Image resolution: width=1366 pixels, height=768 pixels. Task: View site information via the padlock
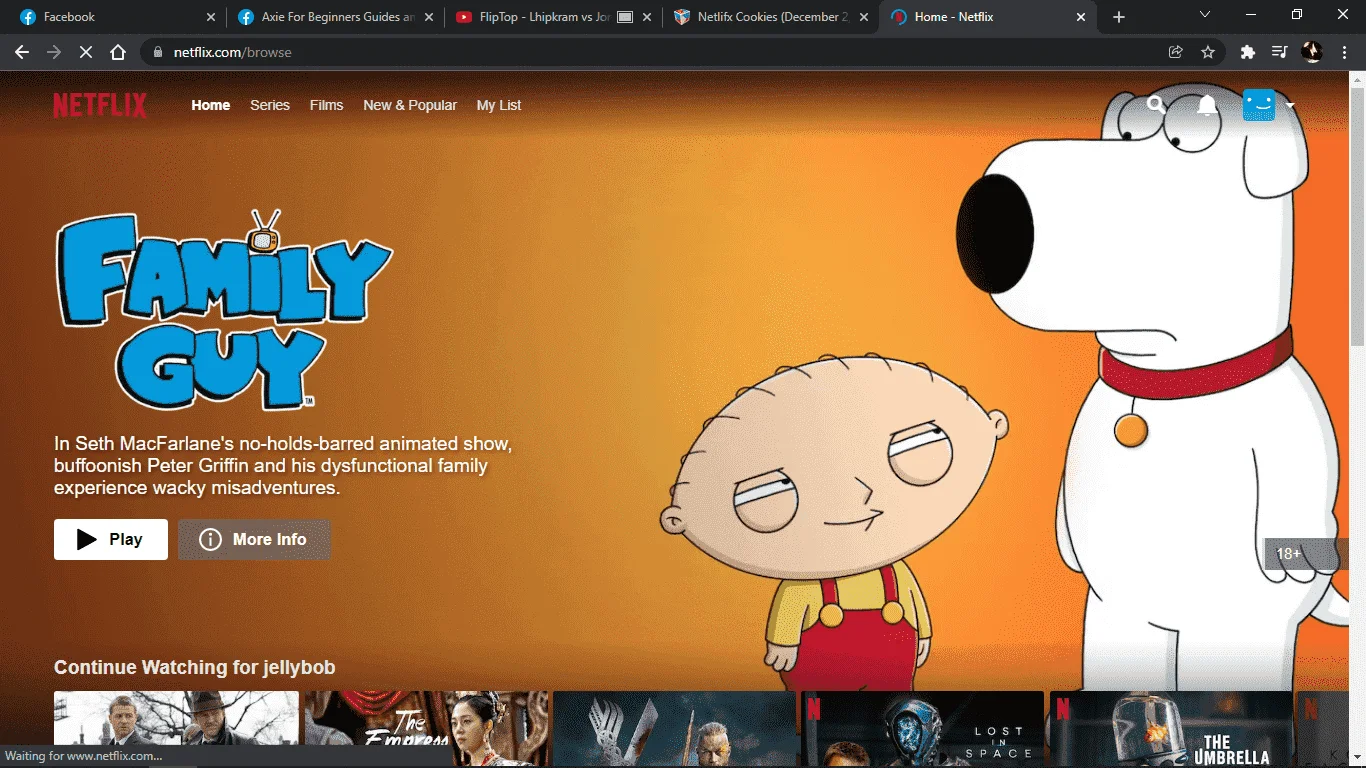tap(157, 52)
